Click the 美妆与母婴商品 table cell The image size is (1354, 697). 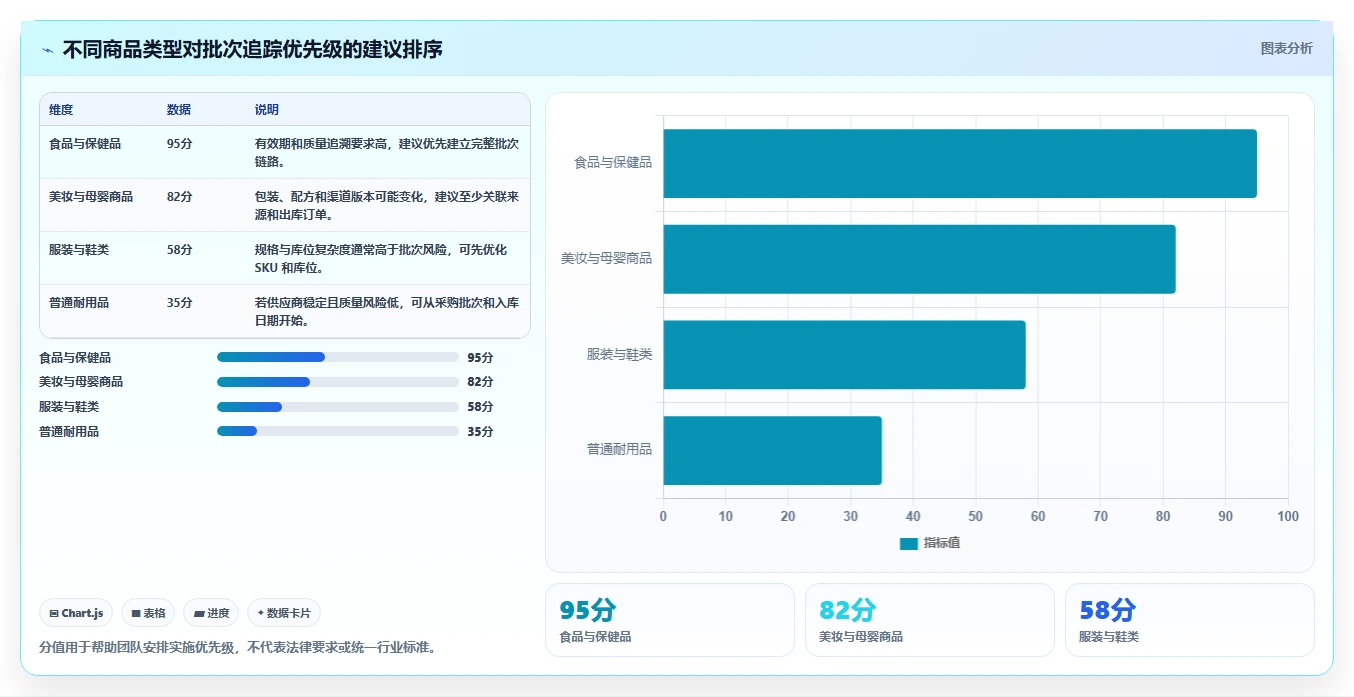[x=91, y=197]
